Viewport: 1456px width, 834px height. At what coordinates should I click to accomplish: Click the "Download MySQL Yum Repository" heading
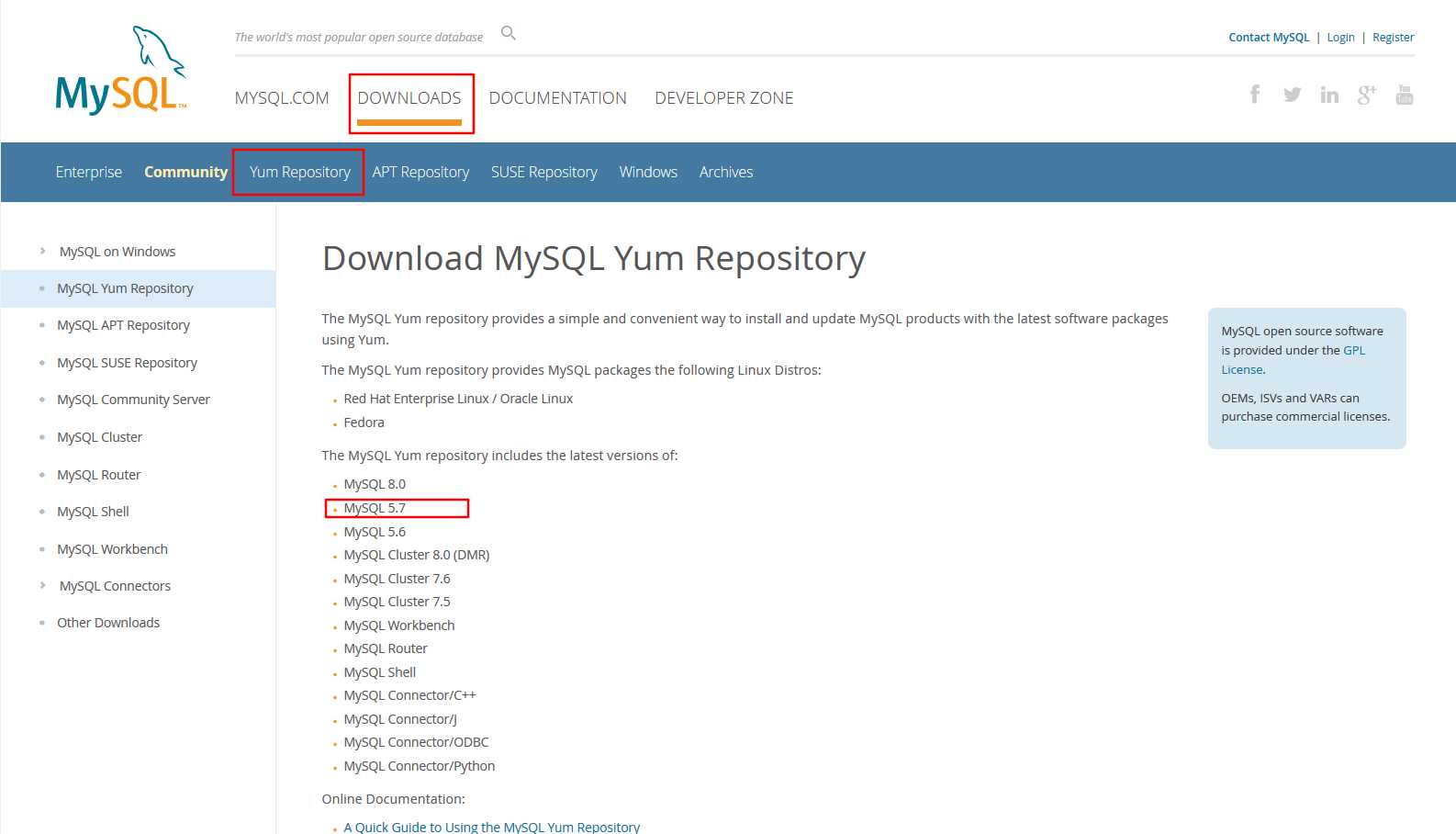[x=594, y=259]
